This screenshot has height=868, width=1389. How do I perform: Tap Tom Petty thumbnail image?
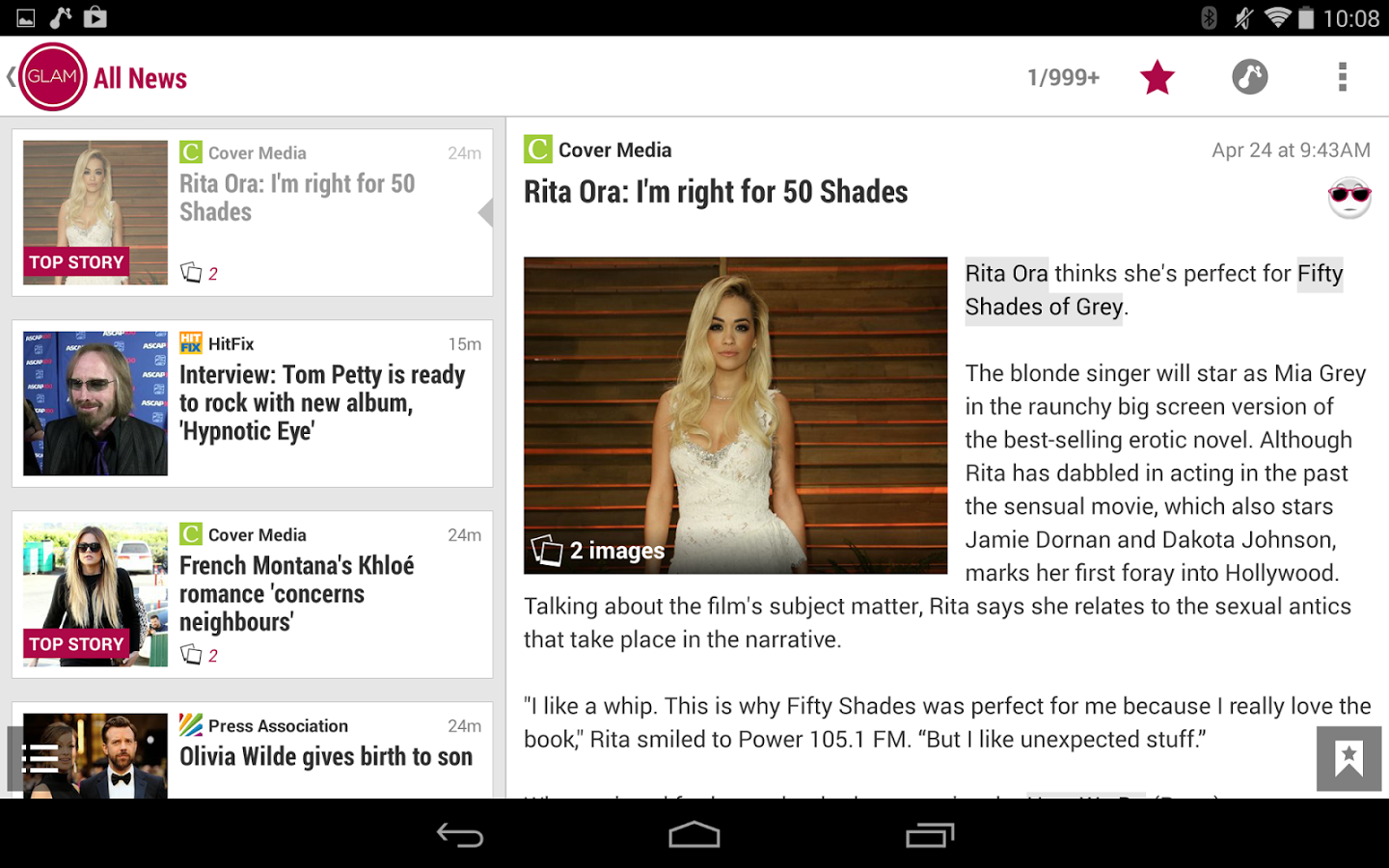pos(95,403)
